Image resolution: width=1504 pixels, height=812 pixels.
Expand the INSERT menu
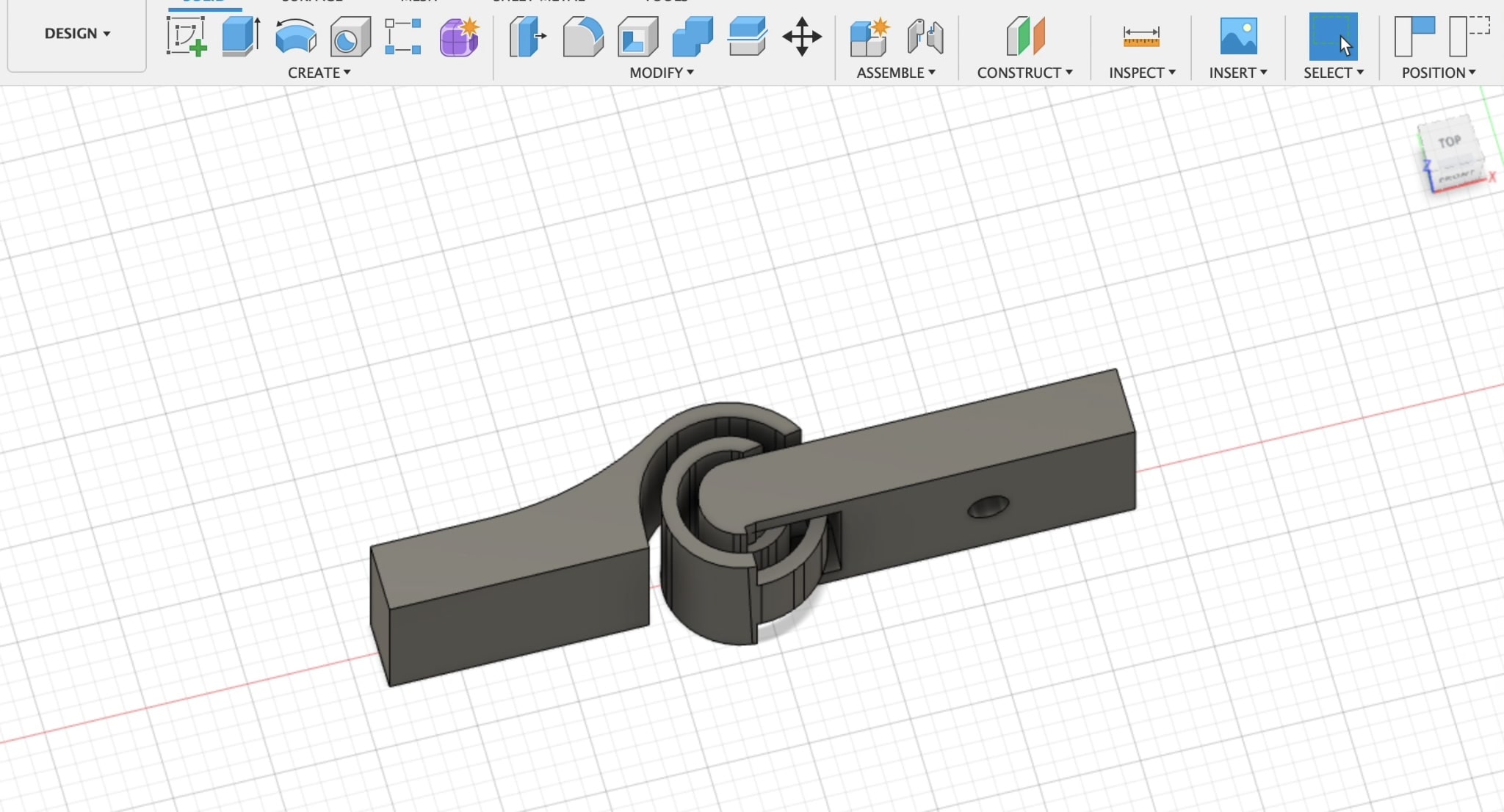(x=1238, y=73)
